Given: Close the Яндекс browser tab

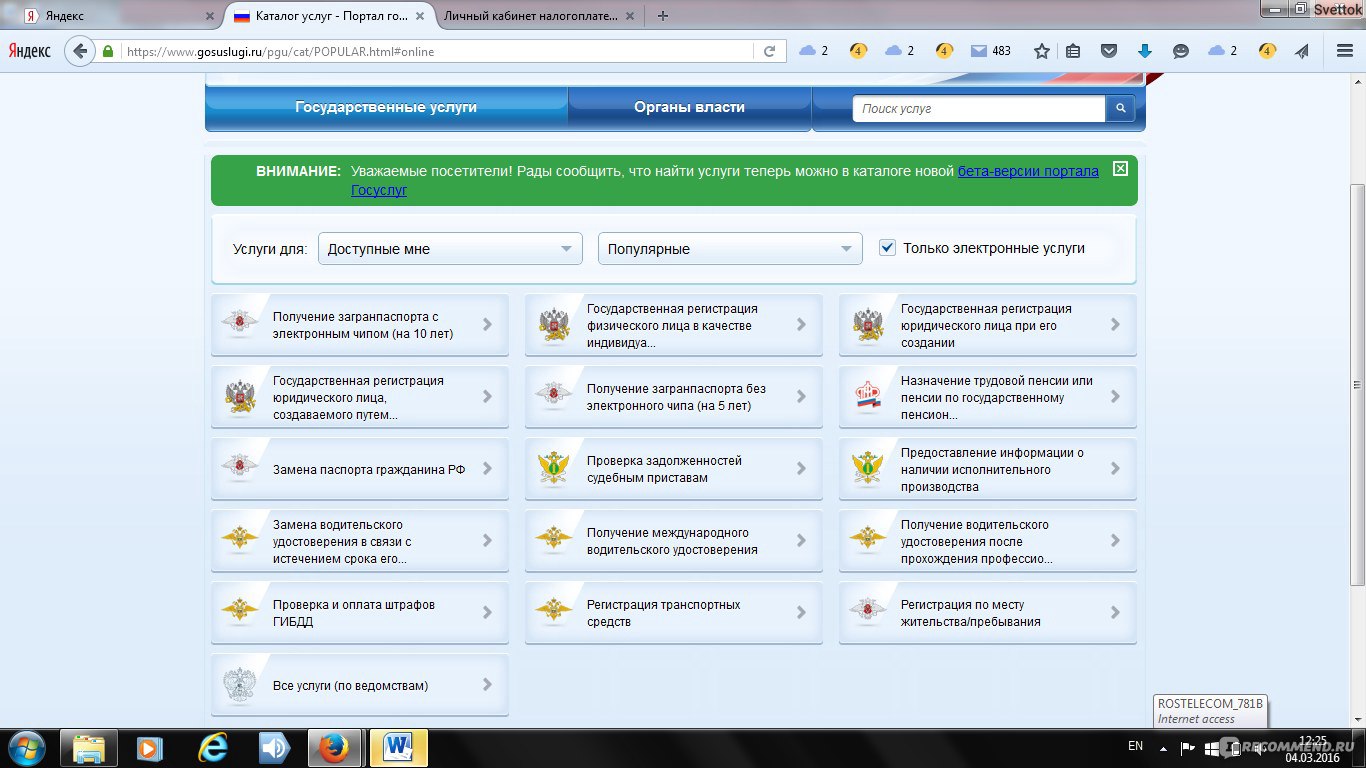Looking at the screenshot, I should [209, 16].
